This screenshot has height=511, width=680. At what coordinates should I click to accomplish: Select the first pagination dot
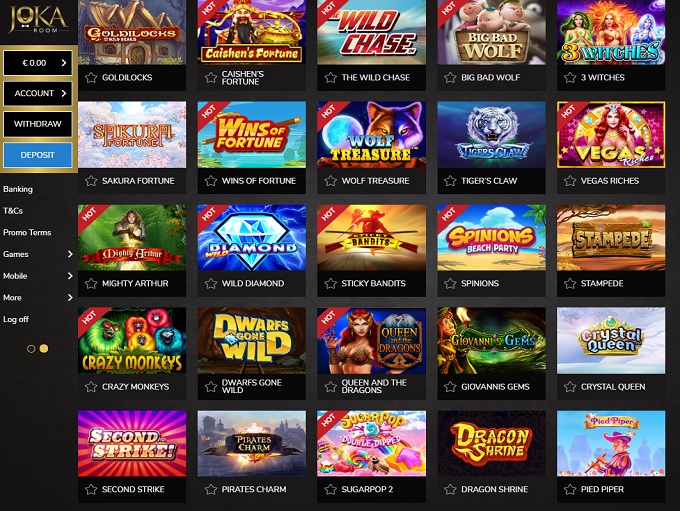coord(31,349)
